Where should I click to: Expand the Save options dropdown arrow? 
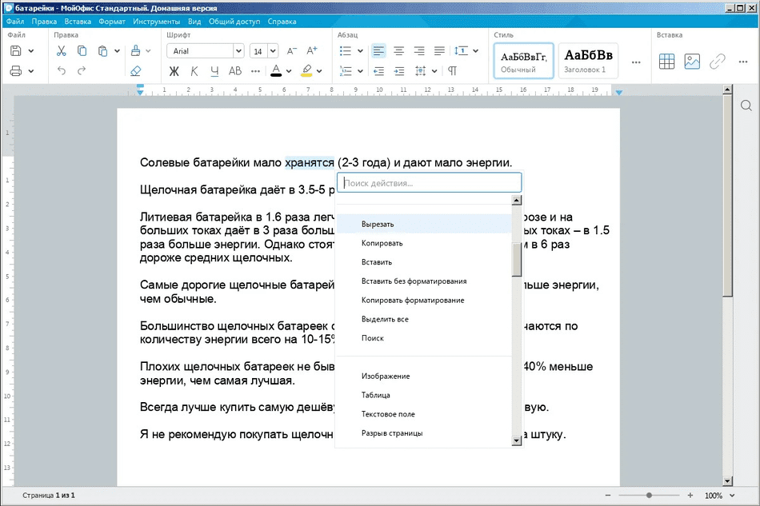tap(31, 51)
